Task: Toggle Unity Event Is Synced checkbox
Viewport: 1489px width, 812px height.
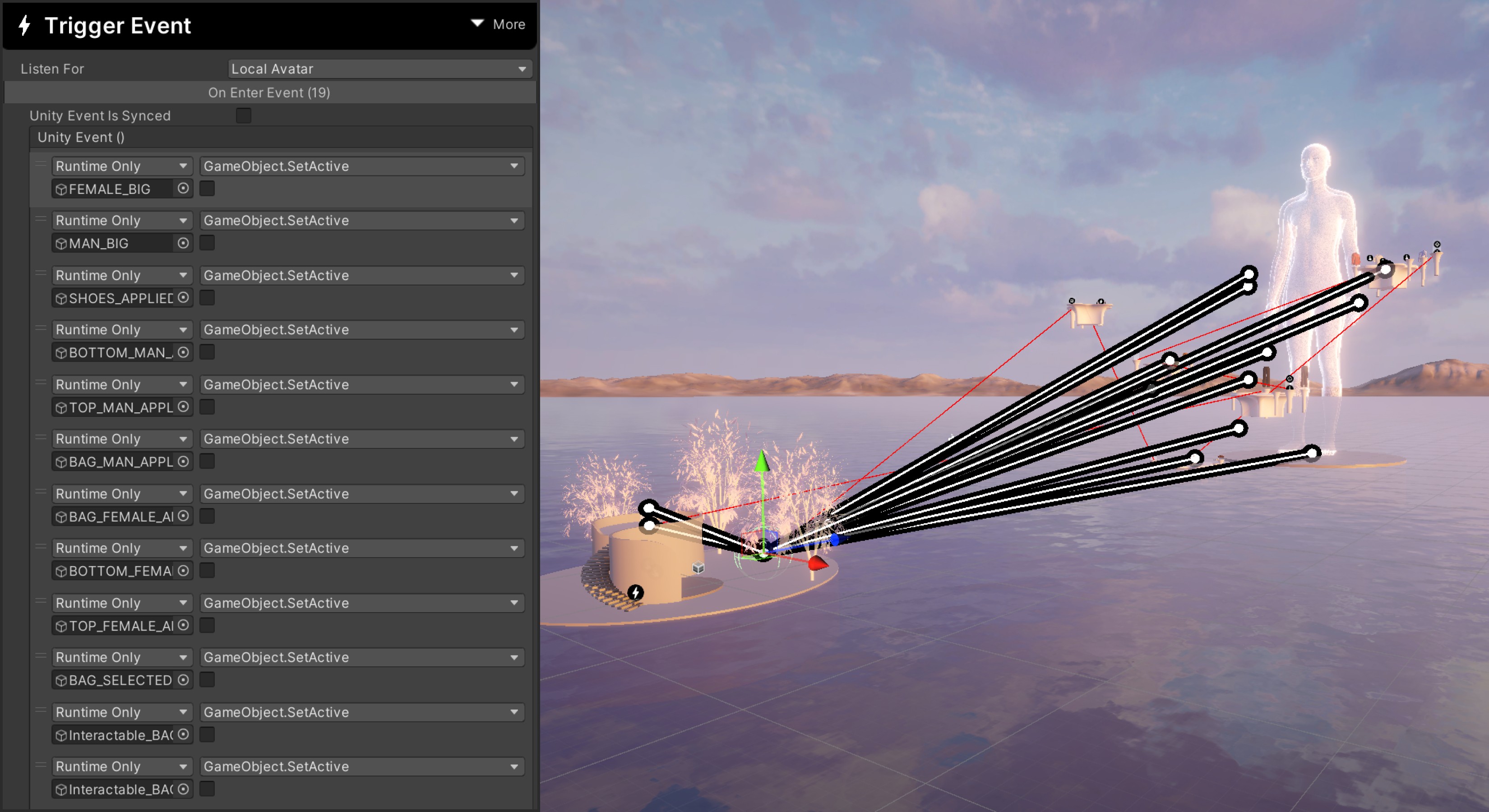Action: point(243,115)
